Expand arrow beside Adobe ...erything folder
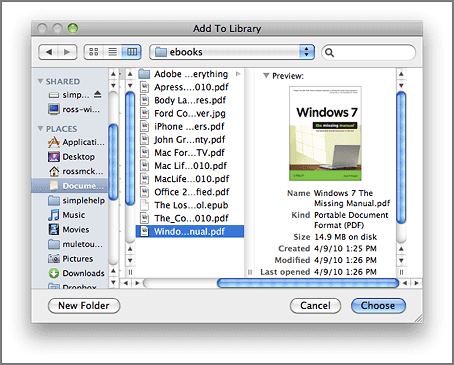454x365 pixels. tap(238, 74)
